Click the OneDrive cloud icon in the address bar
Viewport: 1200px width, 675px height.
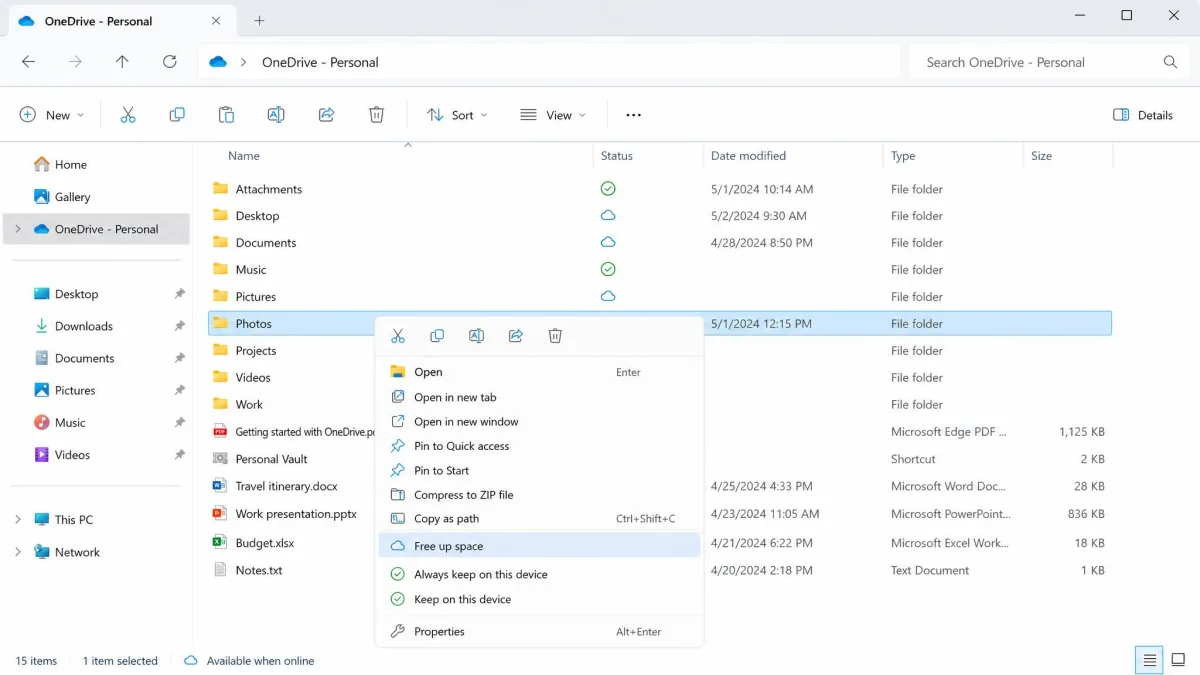(x=218, y=62)
